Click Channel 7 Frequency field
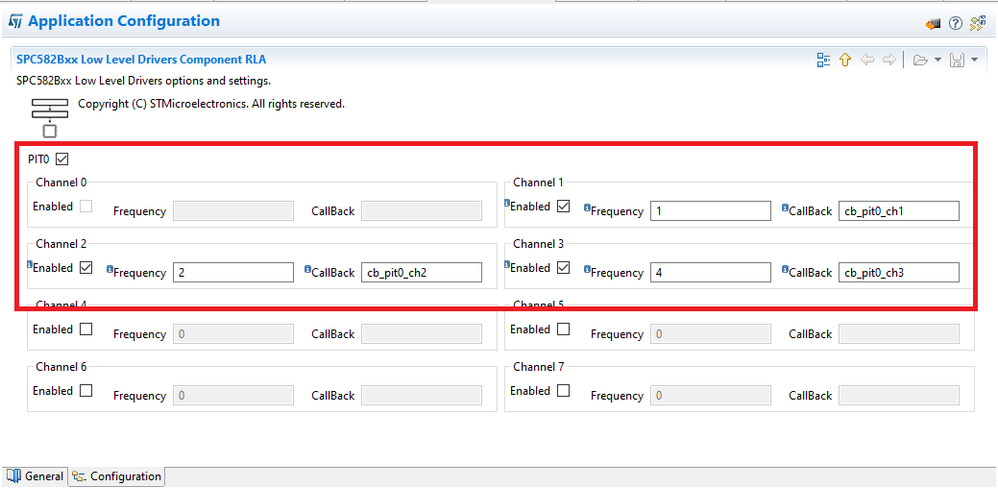 click(x=710, y=395)
